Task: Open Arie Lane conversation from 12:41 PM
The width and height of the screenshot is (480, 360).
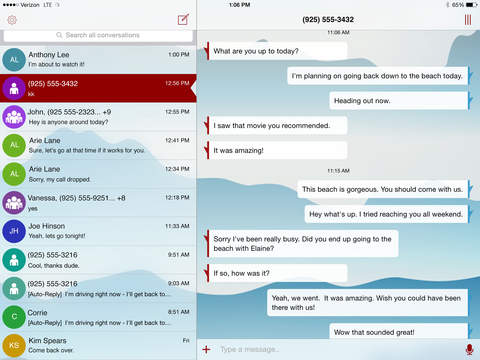Action: coord(98,145)
